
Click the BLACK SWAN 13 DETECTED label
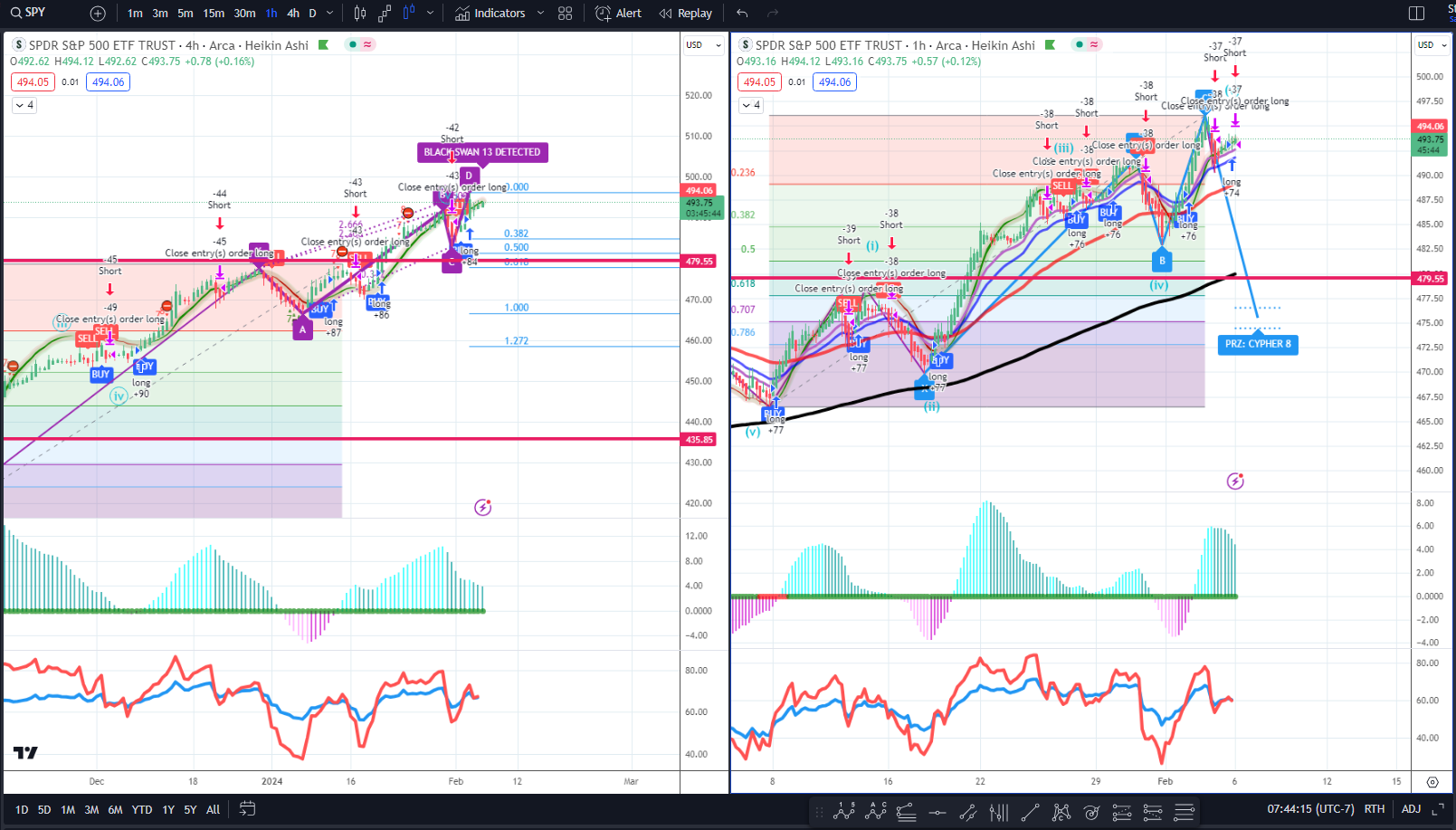482,152
